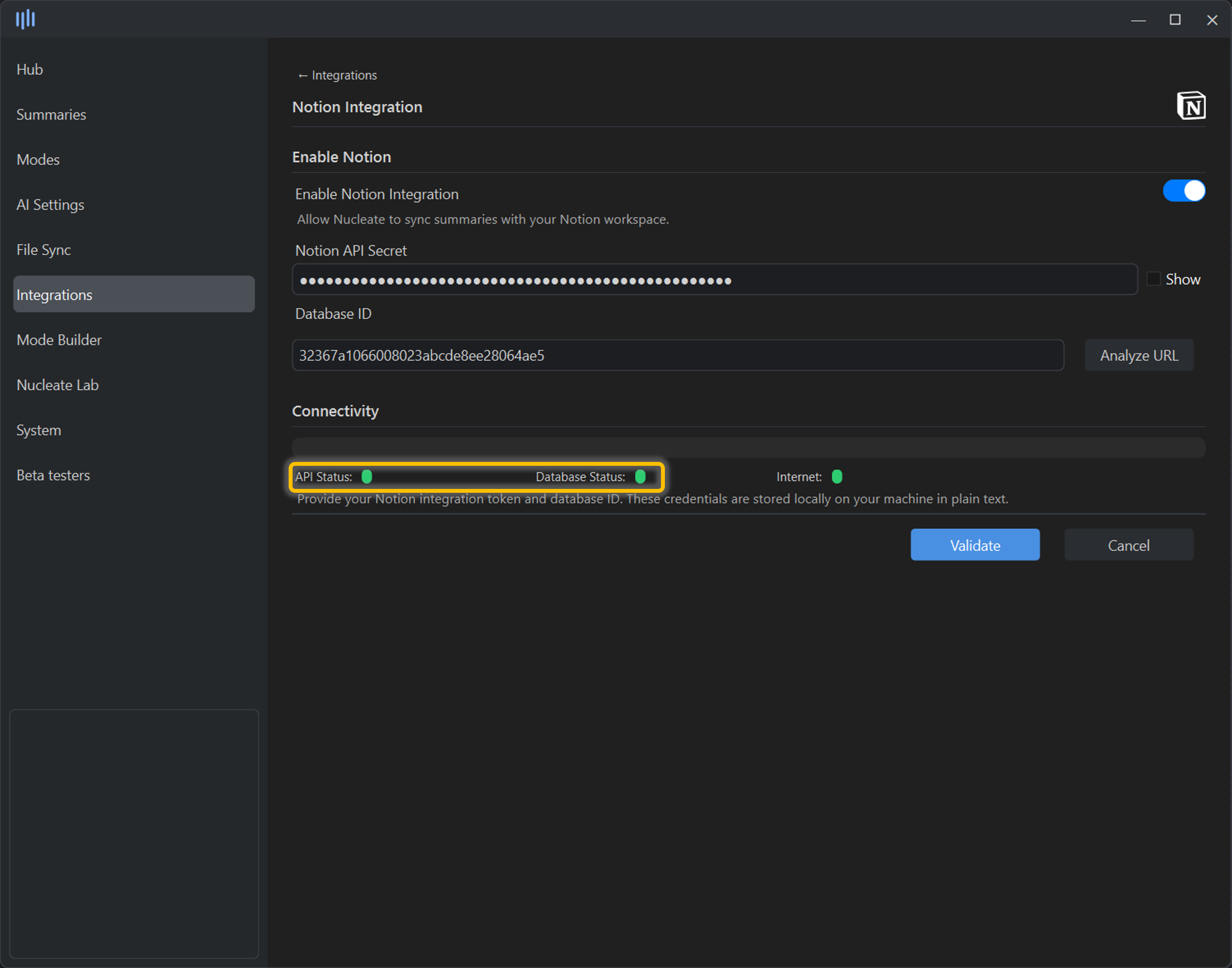
Task: Open AI Settings in the sidebar
Action: pos(50,205)
